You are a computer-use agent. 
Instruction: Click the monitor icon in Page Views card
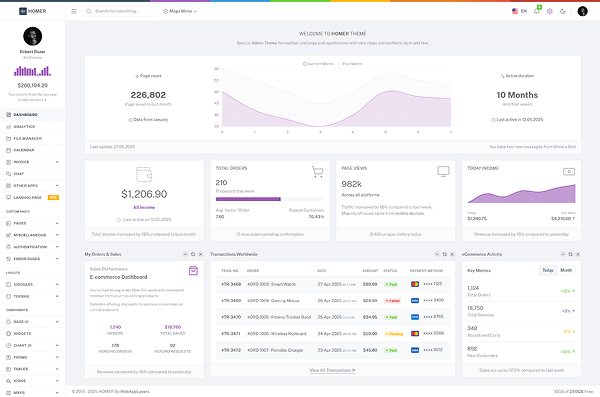(x=443, y=172)
